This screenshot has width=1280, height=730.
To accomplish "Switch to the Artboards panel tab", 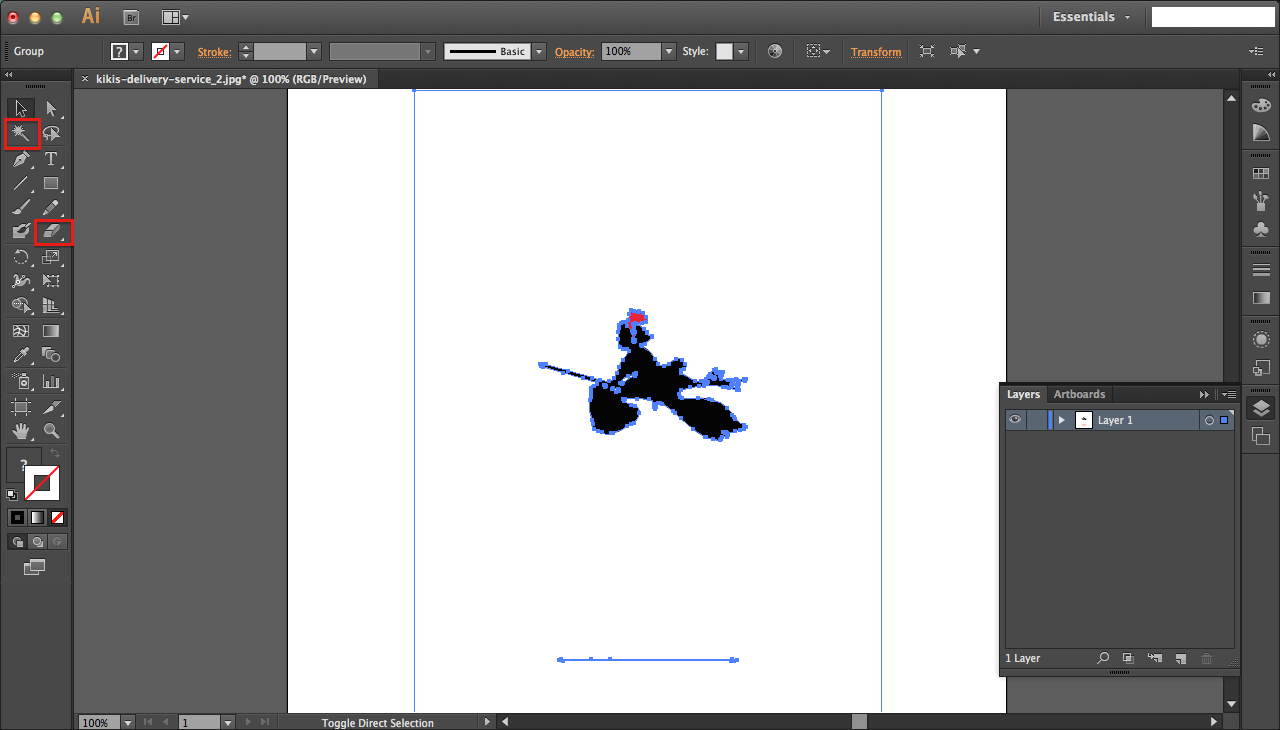I will [x=1079, y=394].
